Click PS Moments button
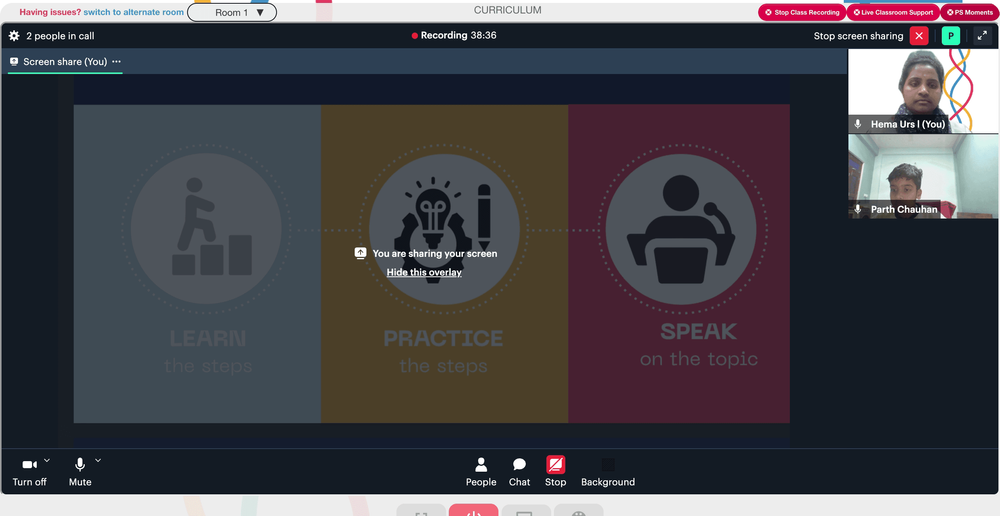 tap(970, 12)
